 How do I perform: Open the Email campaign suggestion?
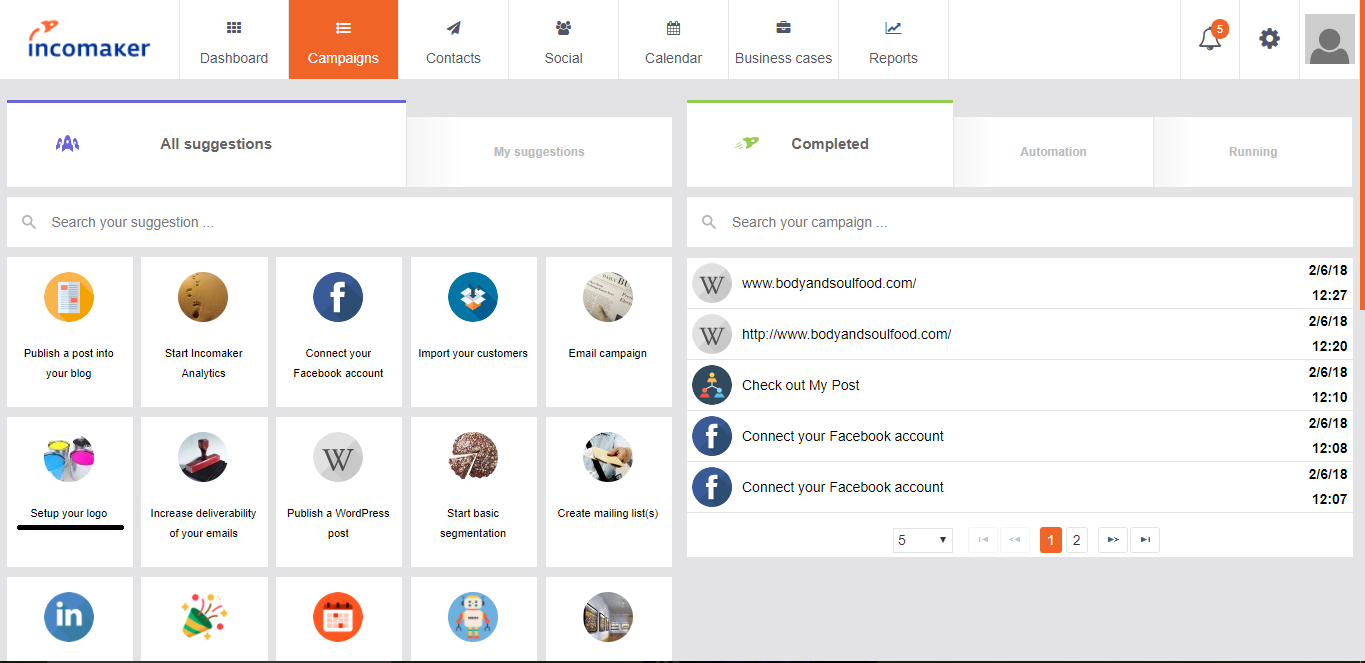607,331
